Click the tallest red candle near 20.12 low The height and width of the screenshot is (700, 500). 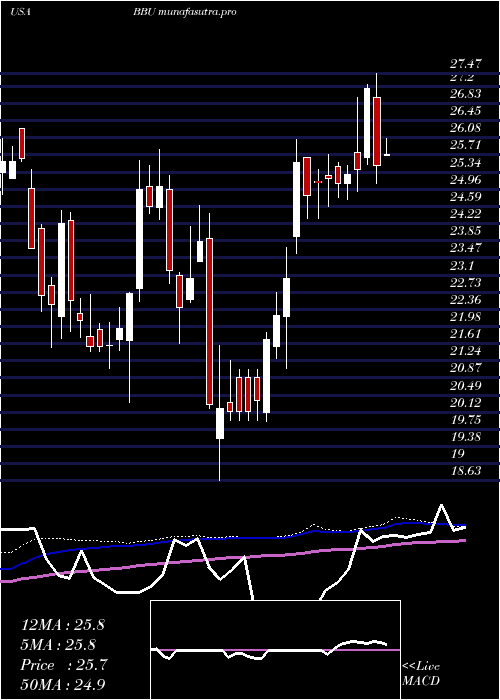click(209, 321)
